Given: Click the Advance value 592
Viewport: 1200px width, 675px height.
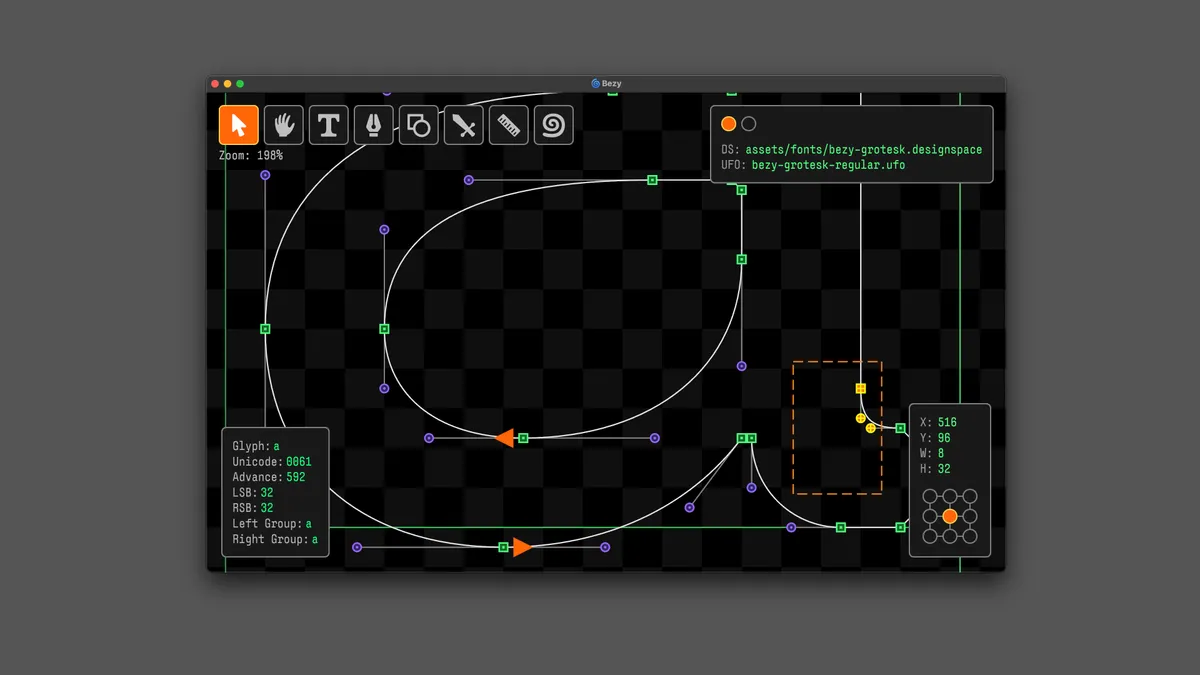Looking at the screenshot, I should click(x=296, y=477).
